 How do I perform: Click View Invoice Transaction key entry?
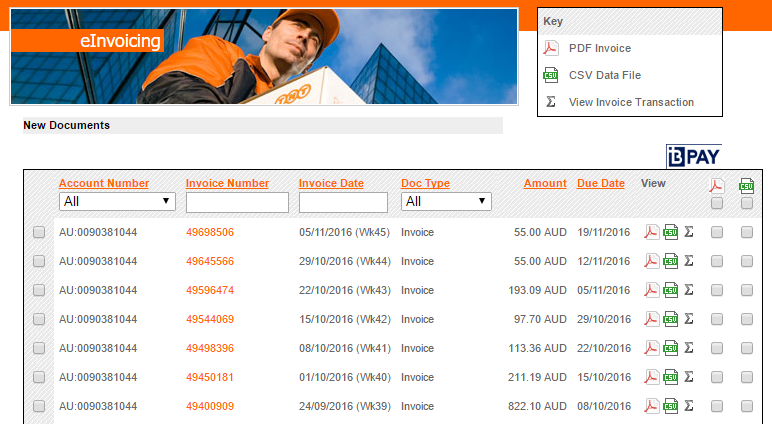(x=631, y=102)
